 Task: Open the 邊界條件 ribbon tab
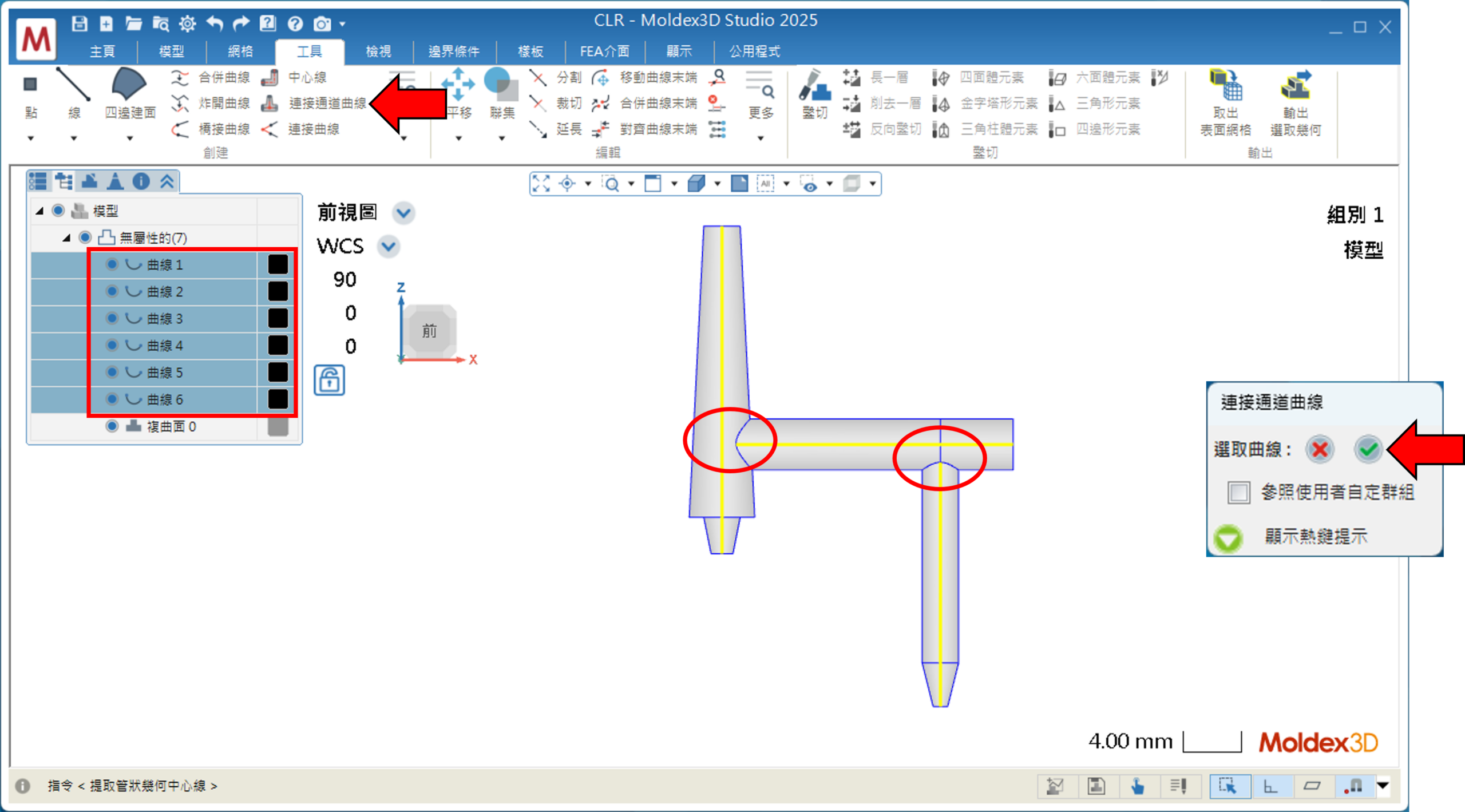pos(453,52)
